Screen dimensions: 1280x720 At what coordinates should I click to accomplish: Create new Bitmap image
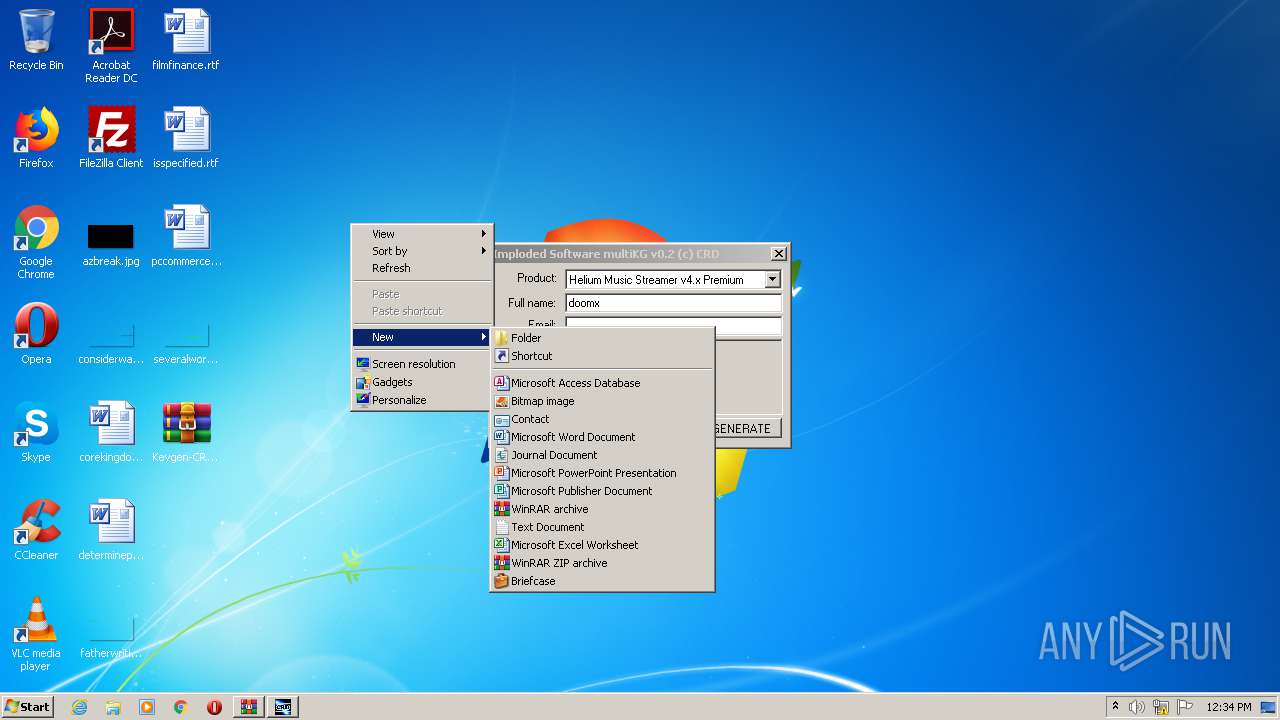click(602, 401)
